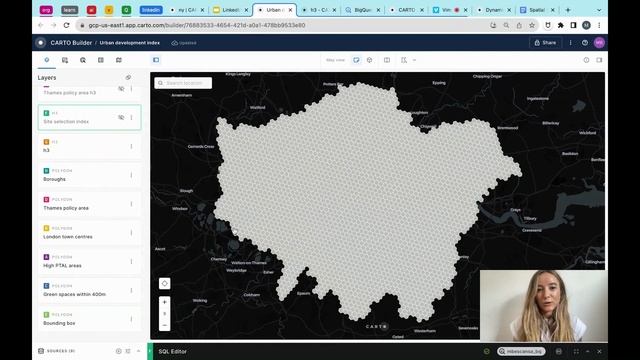640x360 pixels.
Task: Select the Site selection index layer card
Action: coord(89,118)
